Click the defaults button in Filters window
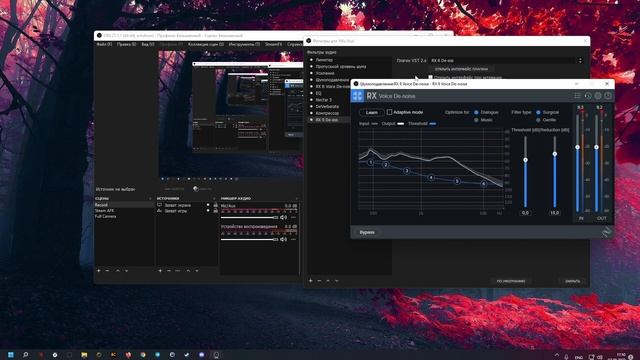This screenshot has height=360, width=640. pyautogui.click(x=511, y=281)
